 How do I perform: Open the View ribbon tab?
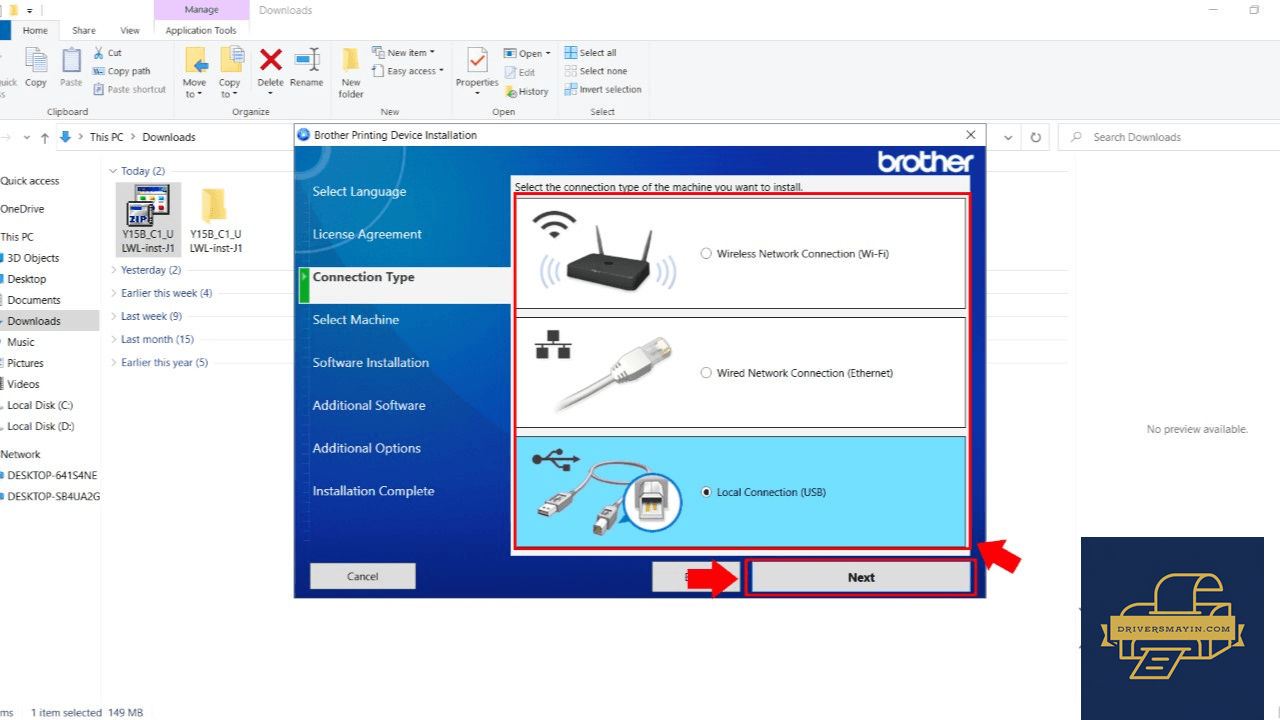point(130,31)
